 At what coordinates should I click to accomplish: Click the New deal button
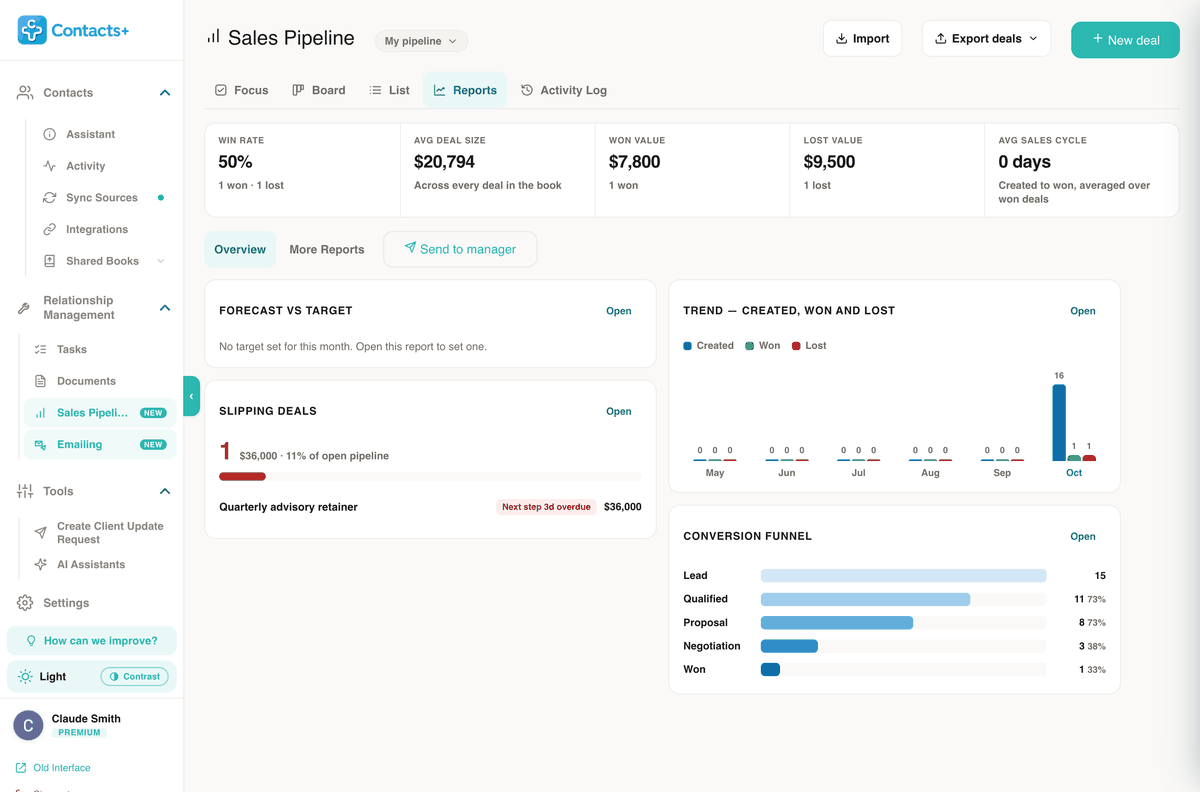[1125, 40]
